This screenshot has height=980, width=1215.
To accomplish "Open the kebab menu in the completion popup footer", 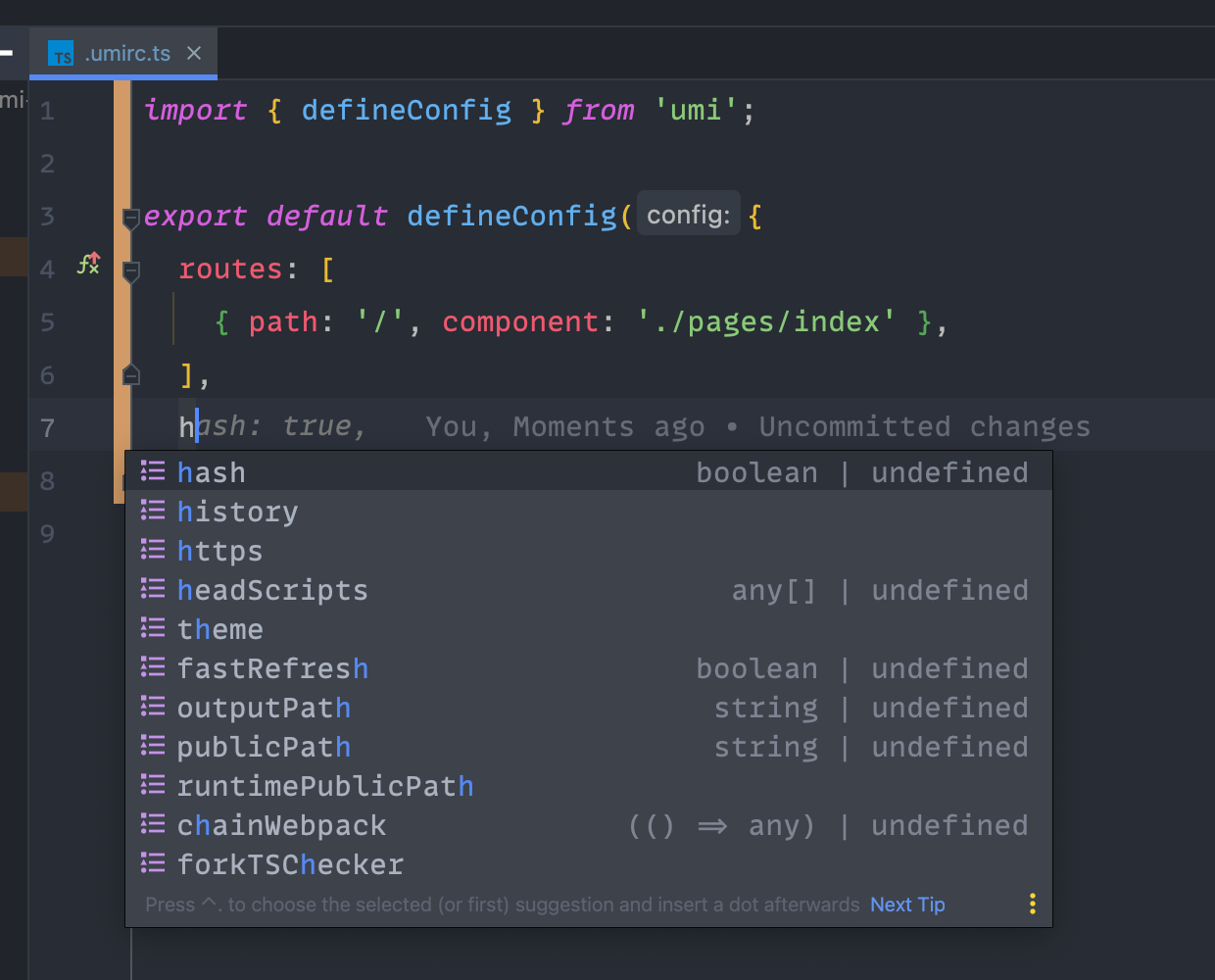I will (x=1032, y=904).
